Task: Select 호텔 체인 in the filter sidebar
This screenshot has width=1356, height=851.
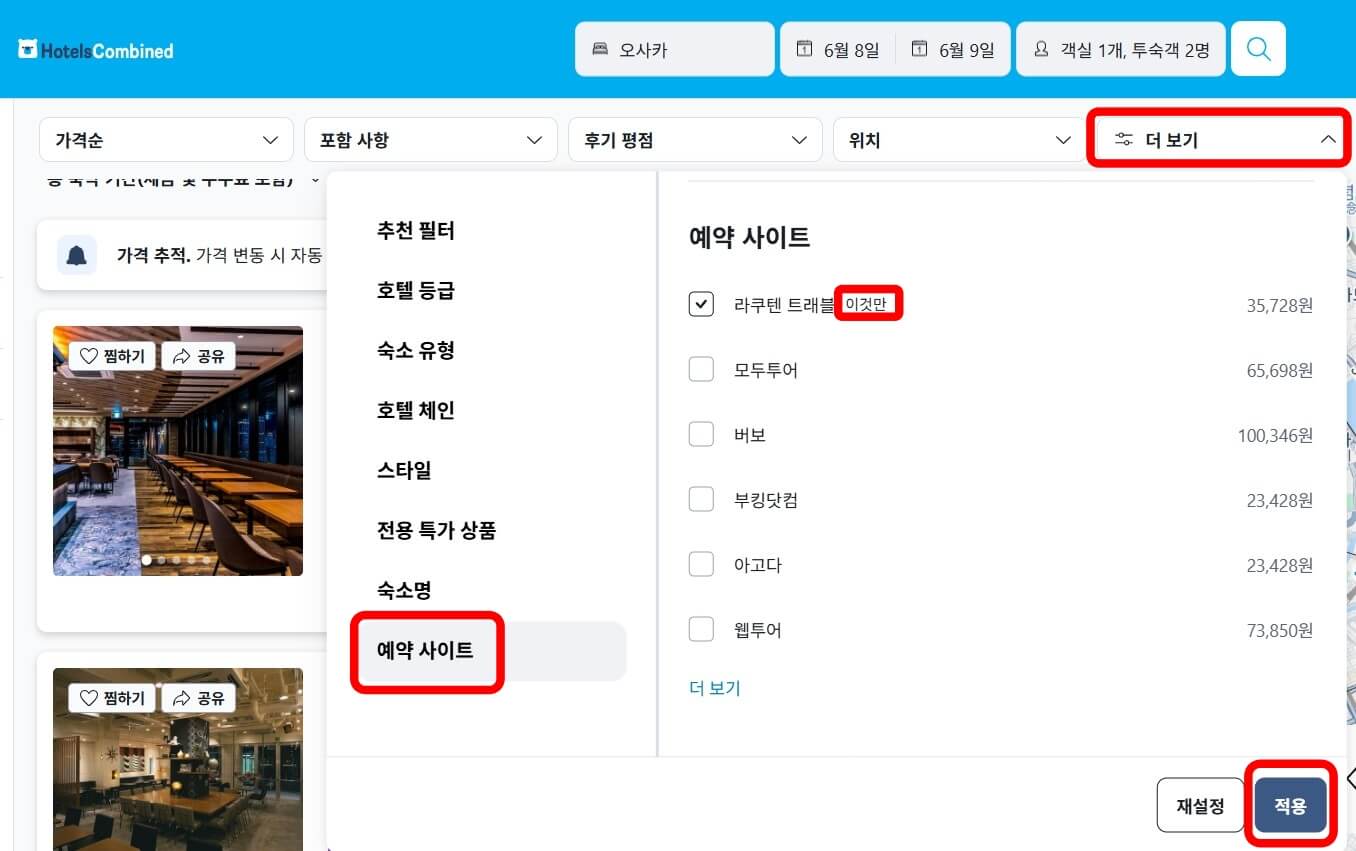Action: [415, 411]
